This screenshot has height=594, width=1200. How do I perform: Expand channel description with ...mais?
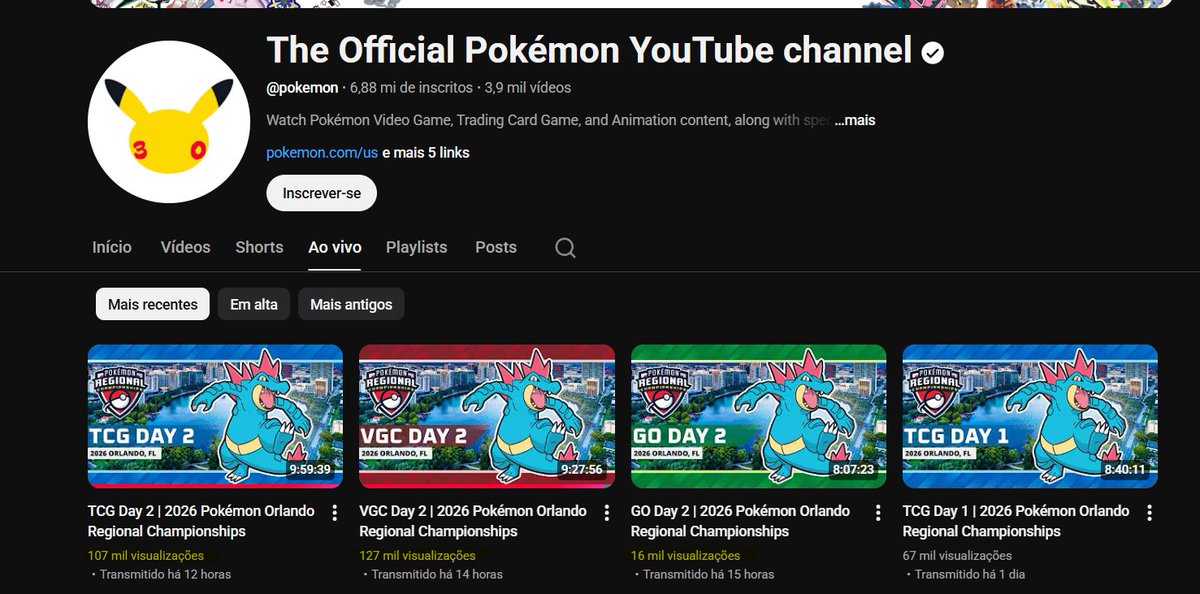855,120
